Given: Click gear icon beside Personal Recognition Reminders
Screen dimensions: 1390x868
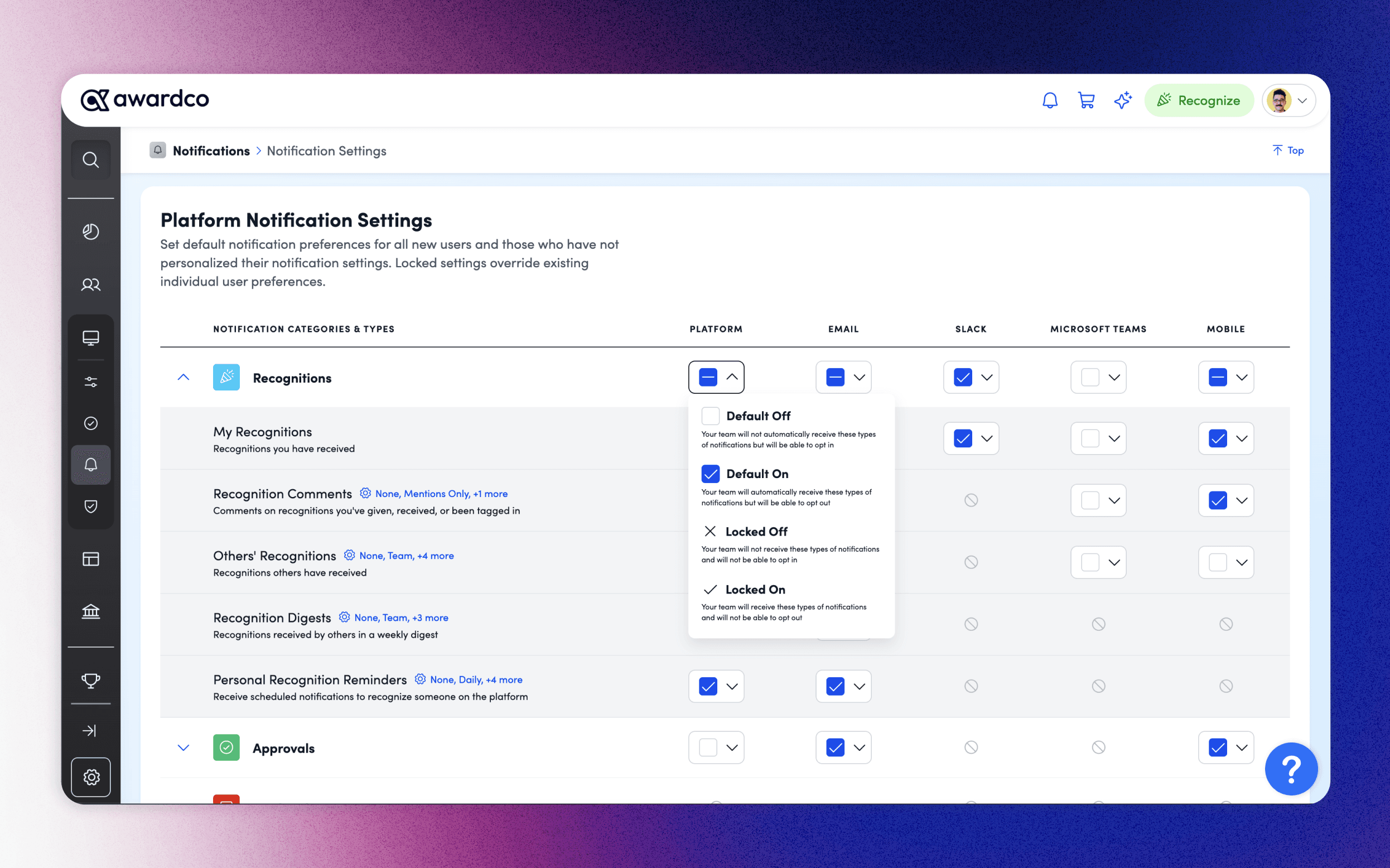Looking at the screenshot, I should (x=420, y=679).
